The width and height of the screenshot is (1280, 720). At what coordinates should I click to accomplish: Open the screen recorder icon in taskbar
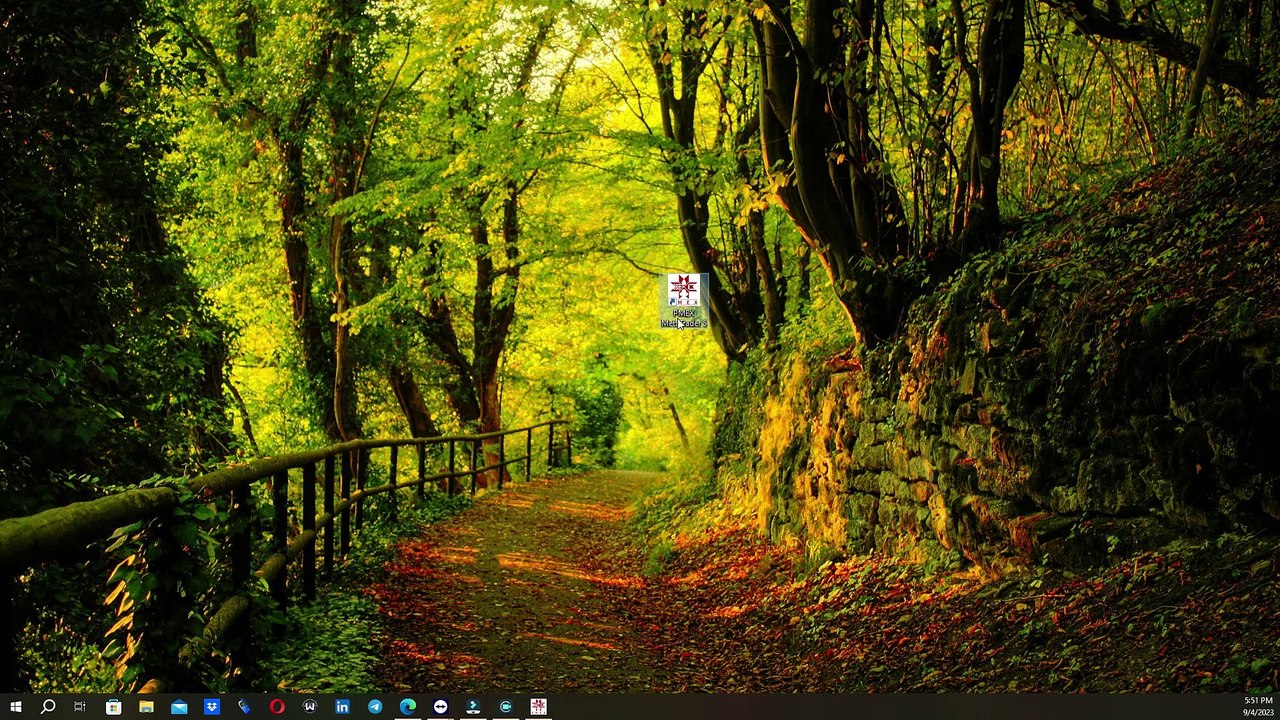click(506, 707)
